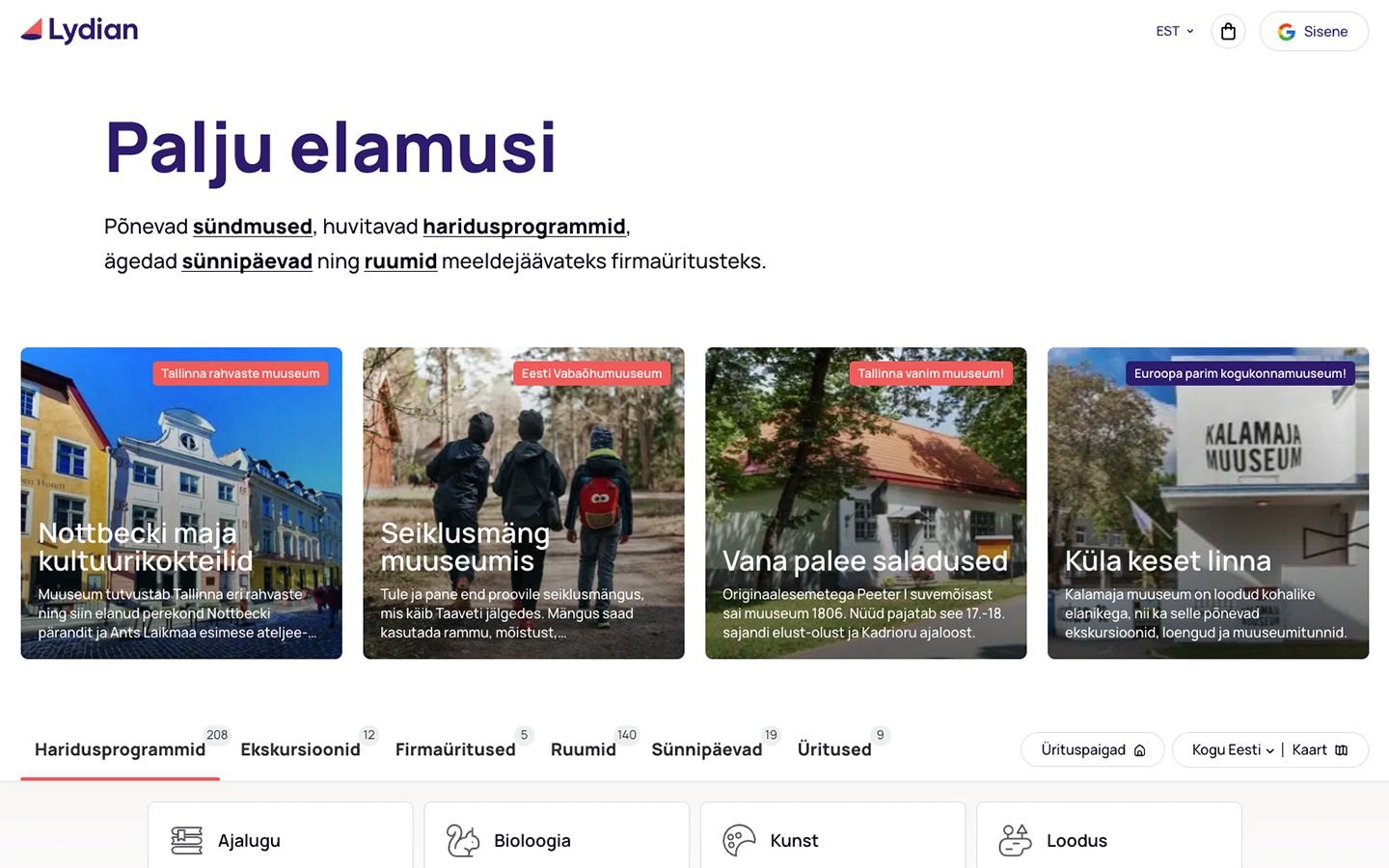
Task: Open the Nottbecki maja kultuurikokteilid card
Action: [181, 503]
